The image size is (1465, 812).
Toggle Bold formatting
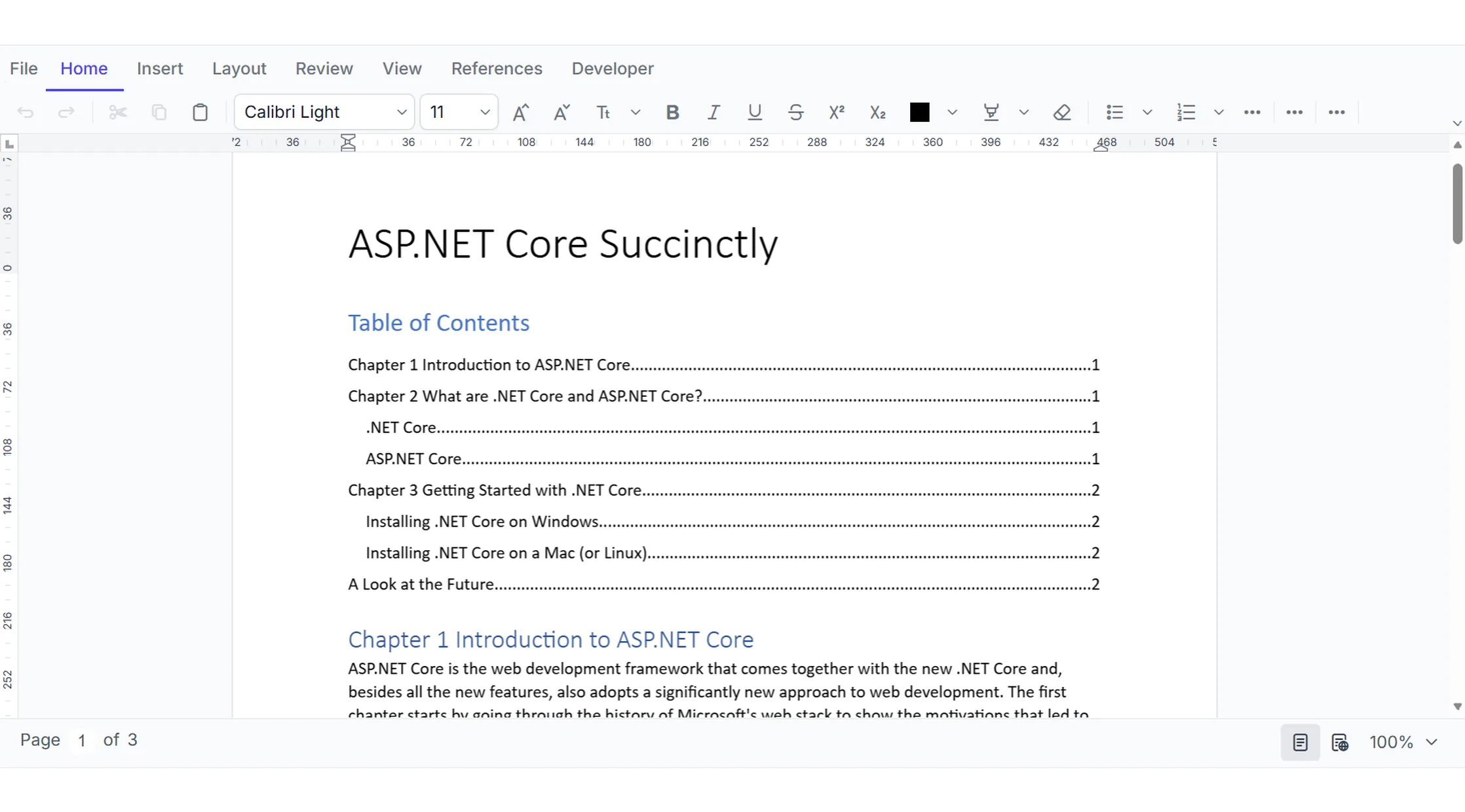point(672,113)
